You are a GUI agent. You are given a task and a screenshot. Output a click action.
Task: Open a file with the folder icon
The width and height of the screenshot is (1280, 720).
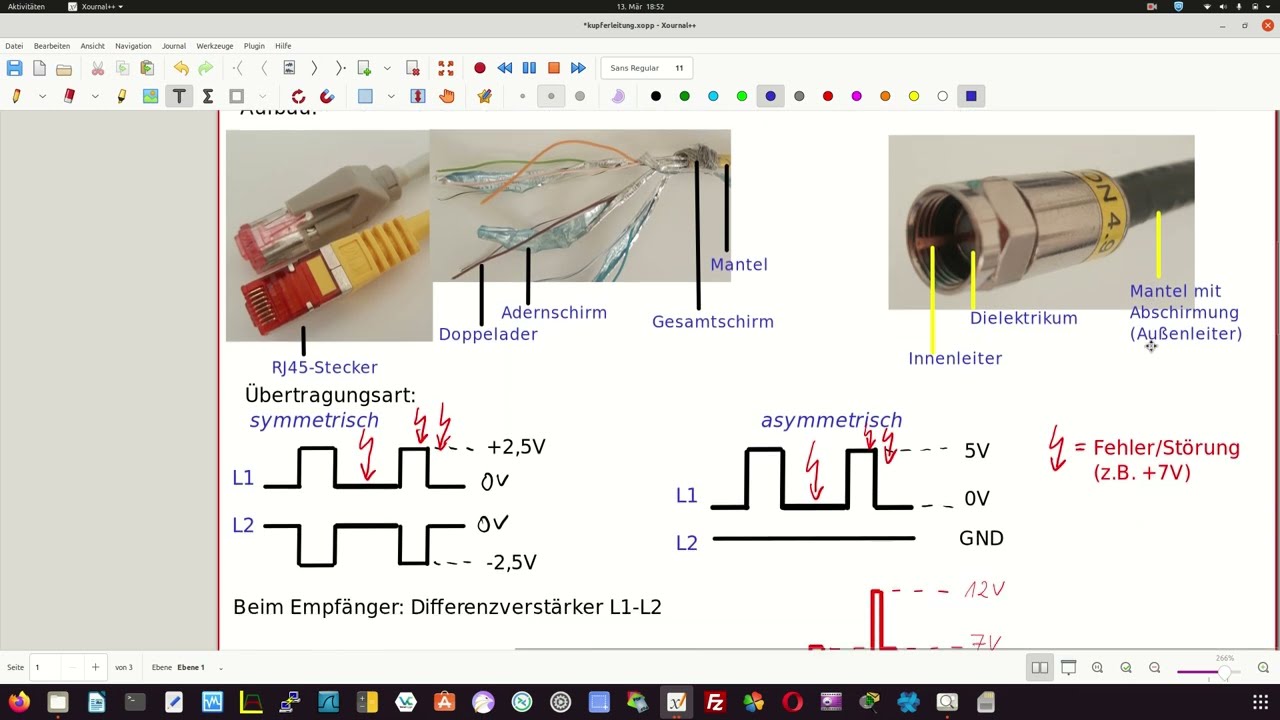[x=64, y=68]
